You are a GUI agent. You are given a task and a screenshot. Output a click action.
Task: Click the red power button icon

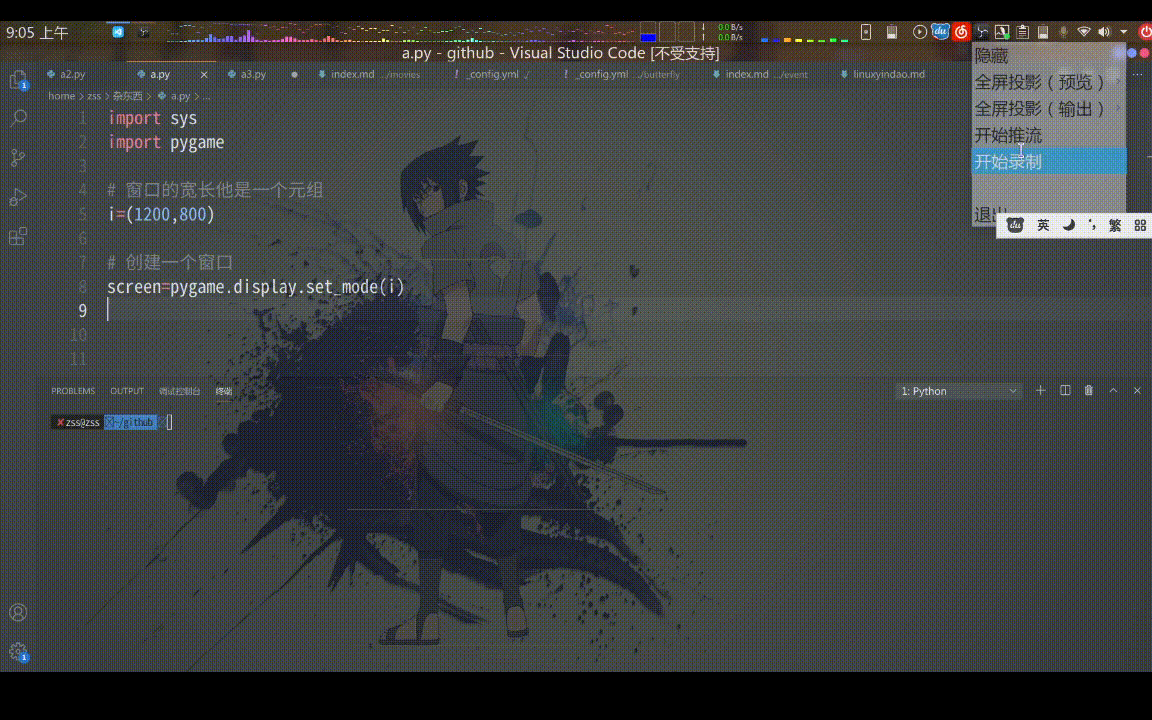click(x=1145, y=32)
